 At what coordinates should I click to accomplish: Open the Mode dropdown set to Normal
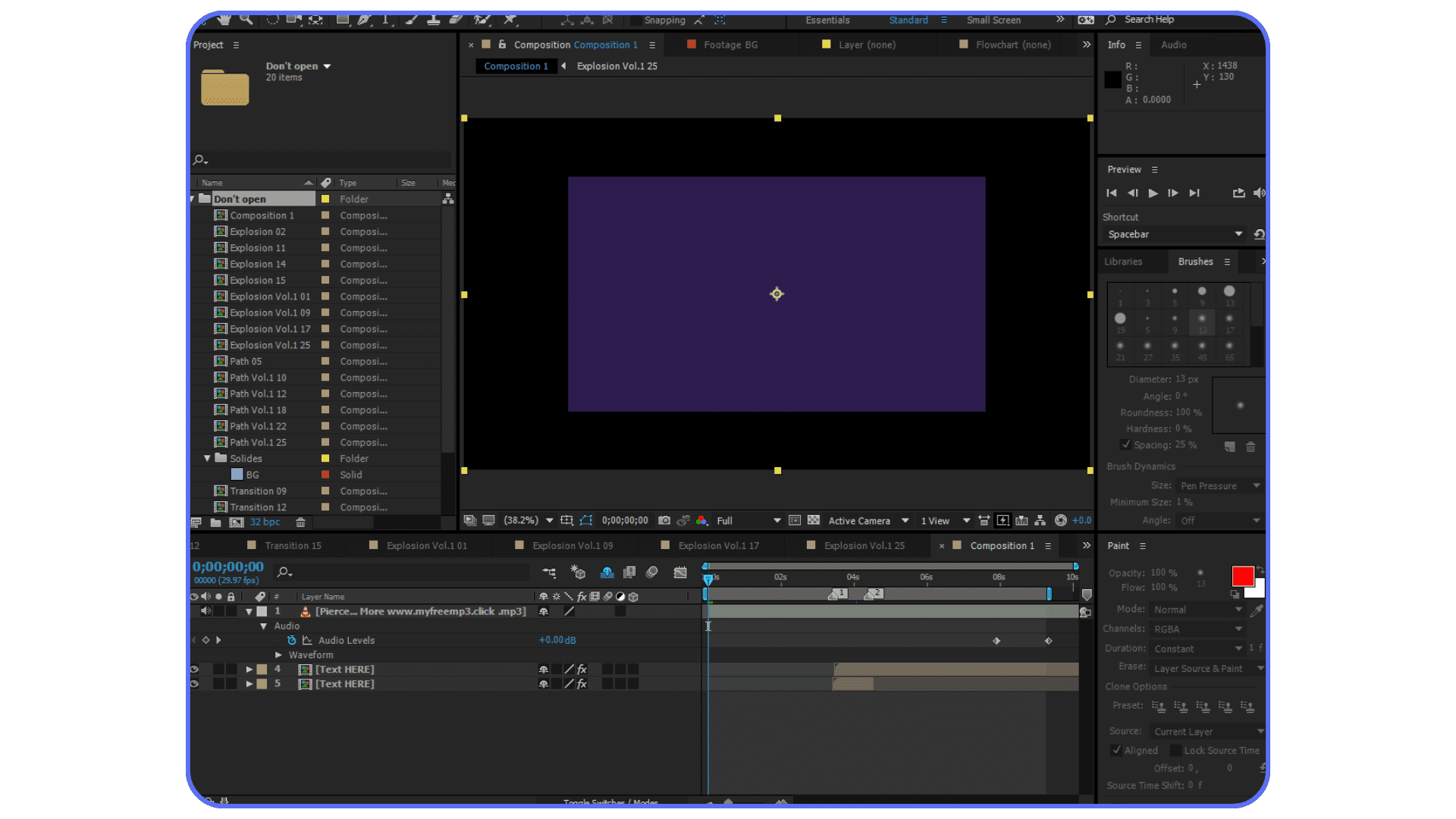(x=1197, y=609)
